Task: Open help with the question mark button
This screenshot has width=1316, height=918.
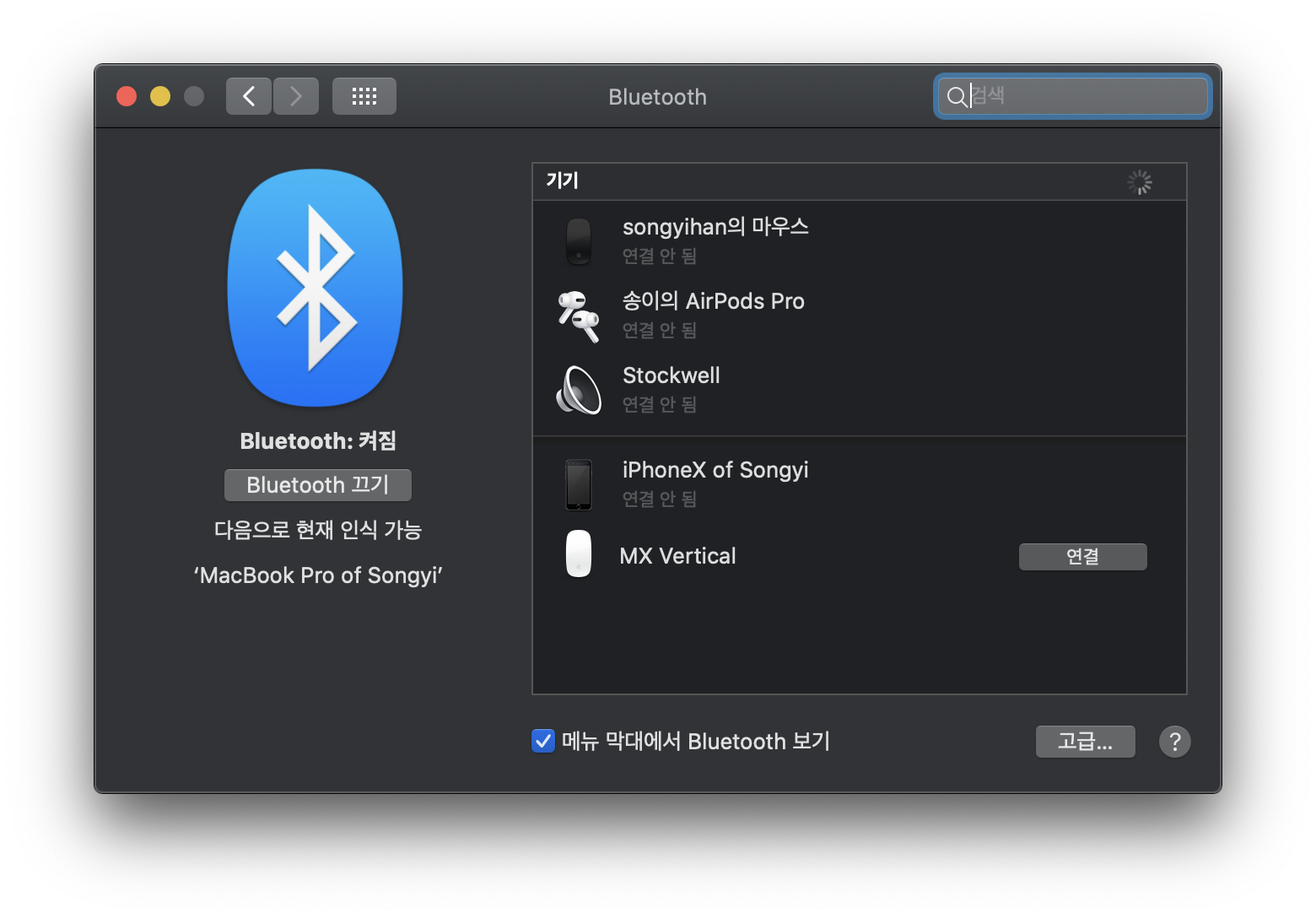Action: click(x=1174, y=742)
